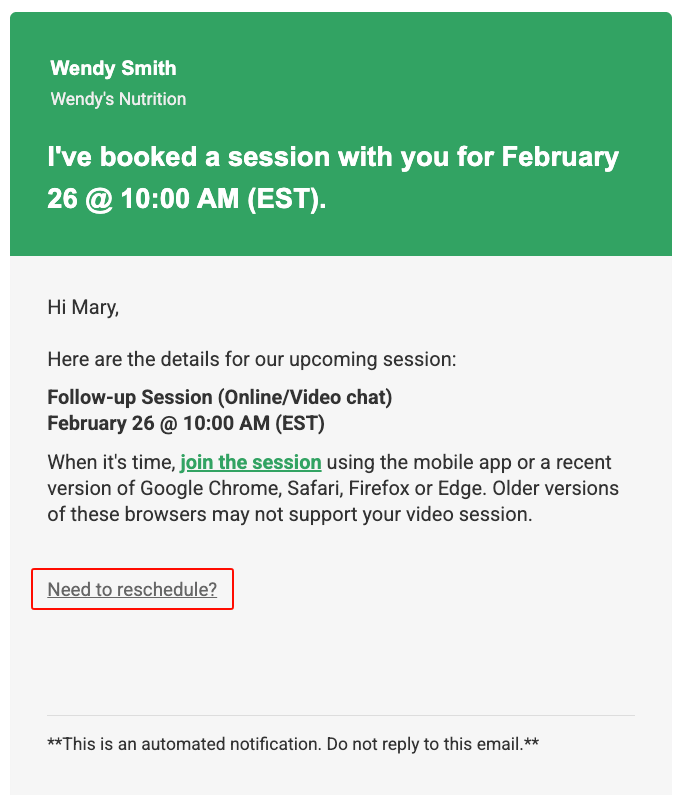Click the horizontal divider above the footer
This screenshot has width=684, height=808.
coord(341,715)
